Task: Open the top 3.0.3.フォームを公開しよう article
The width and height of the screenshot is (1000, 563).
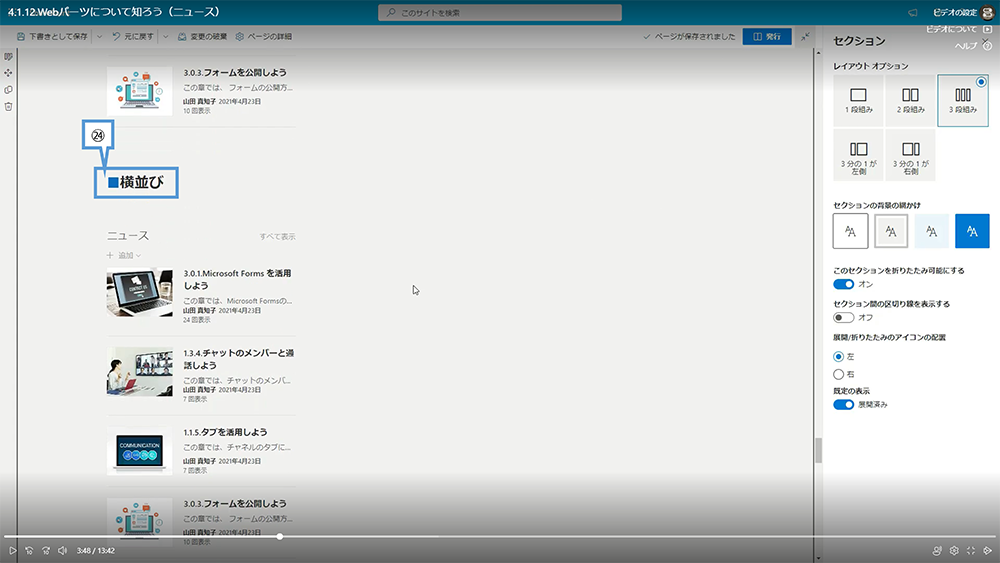Action: [x=235, y=73]
